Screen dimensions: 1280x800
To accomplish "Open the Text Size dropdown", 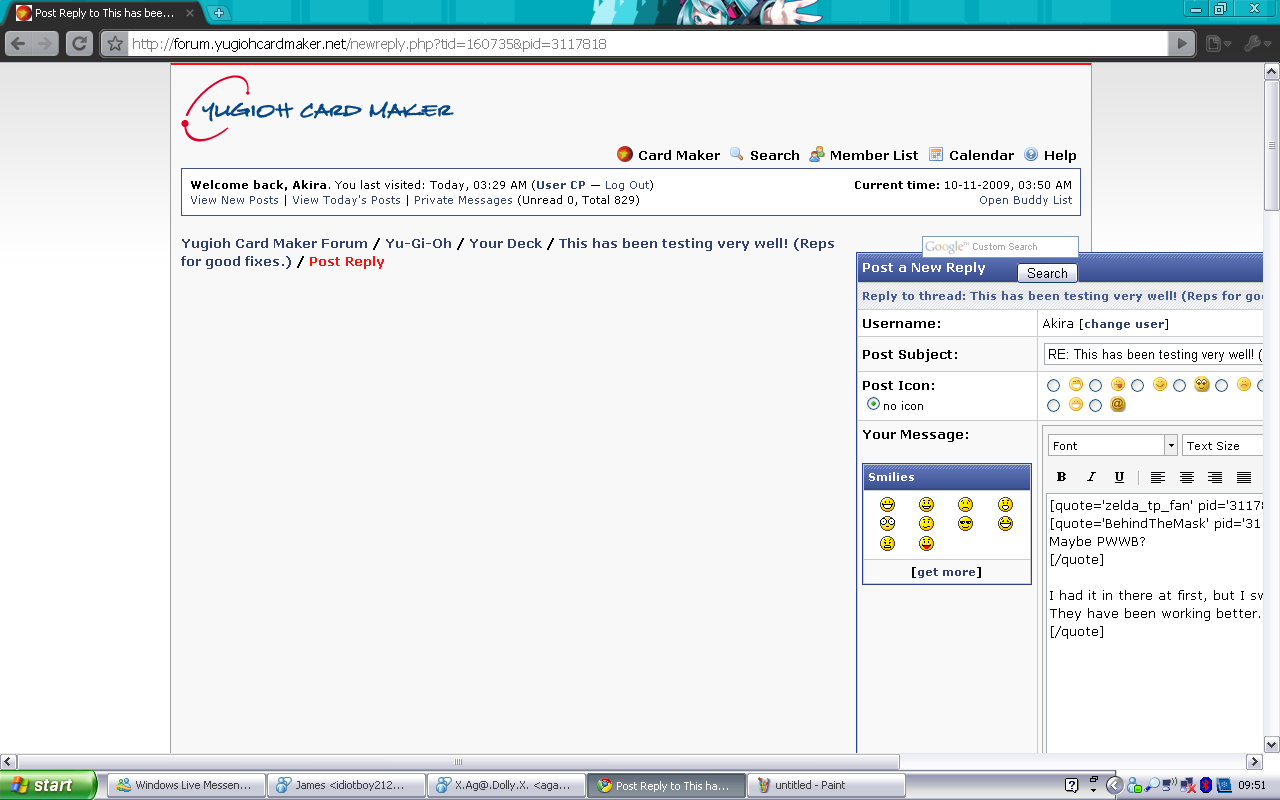I will pyautogui.click(x=1222, y=445).
